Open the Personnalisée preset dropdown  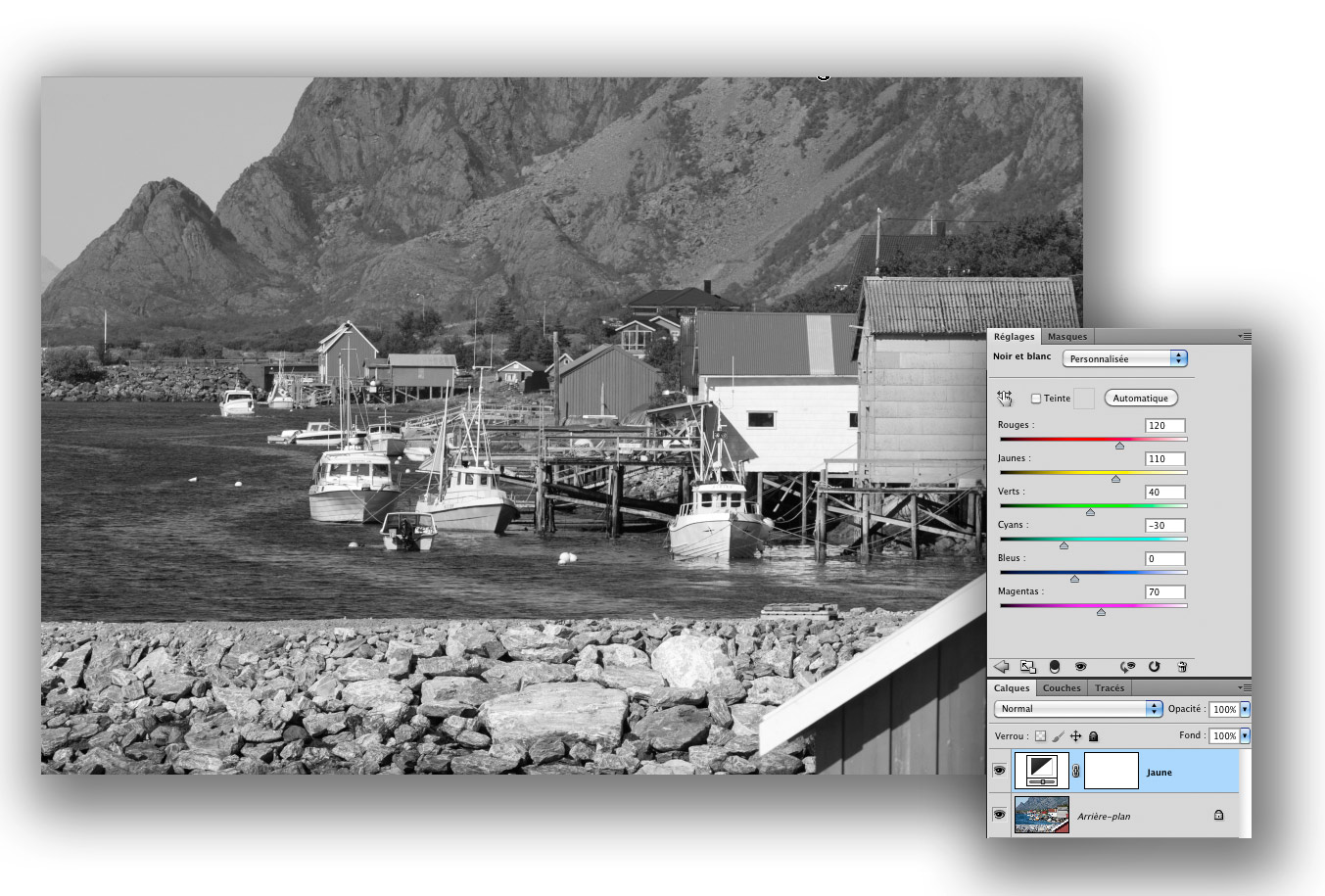[1125, 358]
